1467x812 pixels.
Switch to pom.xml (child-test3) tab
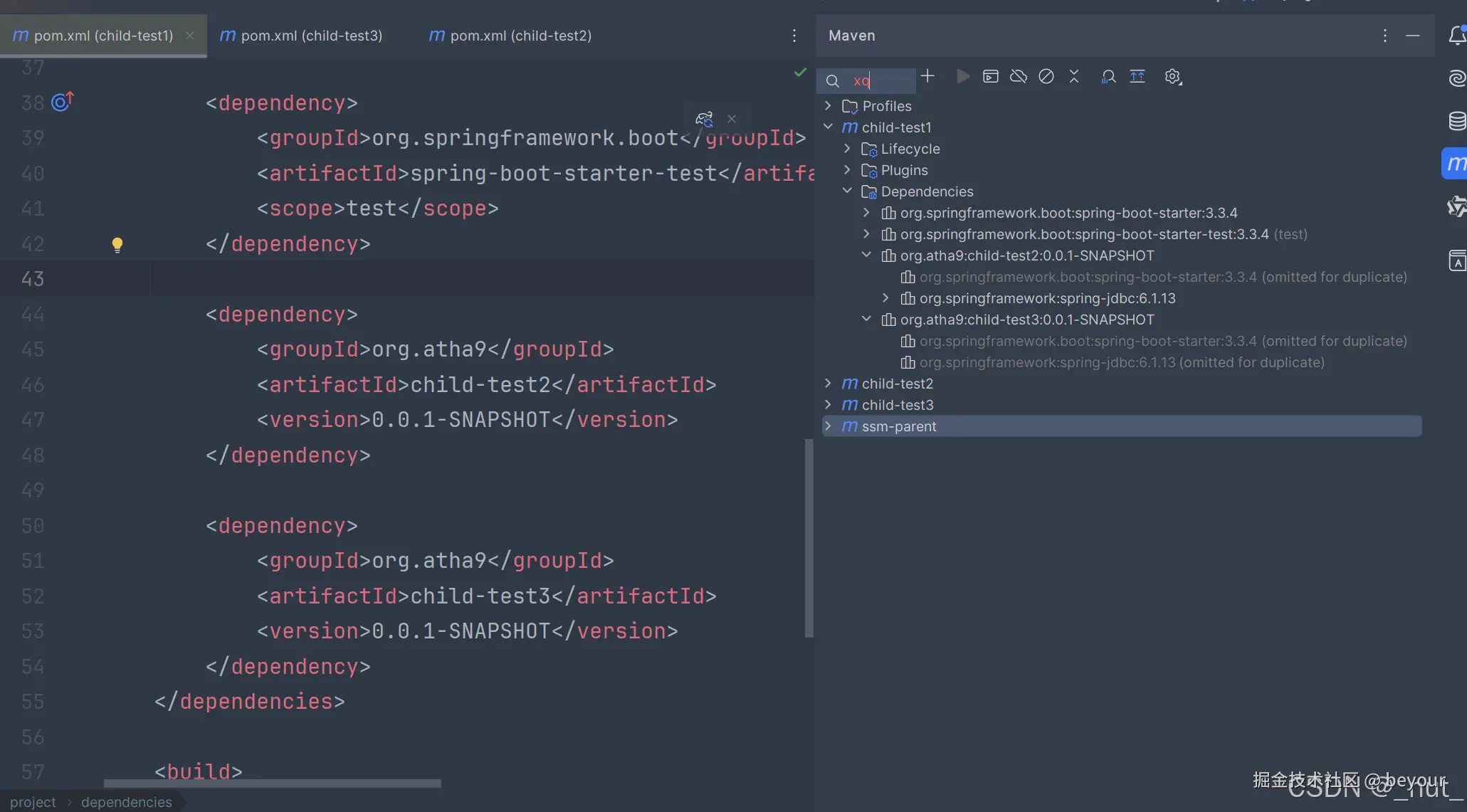click(x=311, y=36)
